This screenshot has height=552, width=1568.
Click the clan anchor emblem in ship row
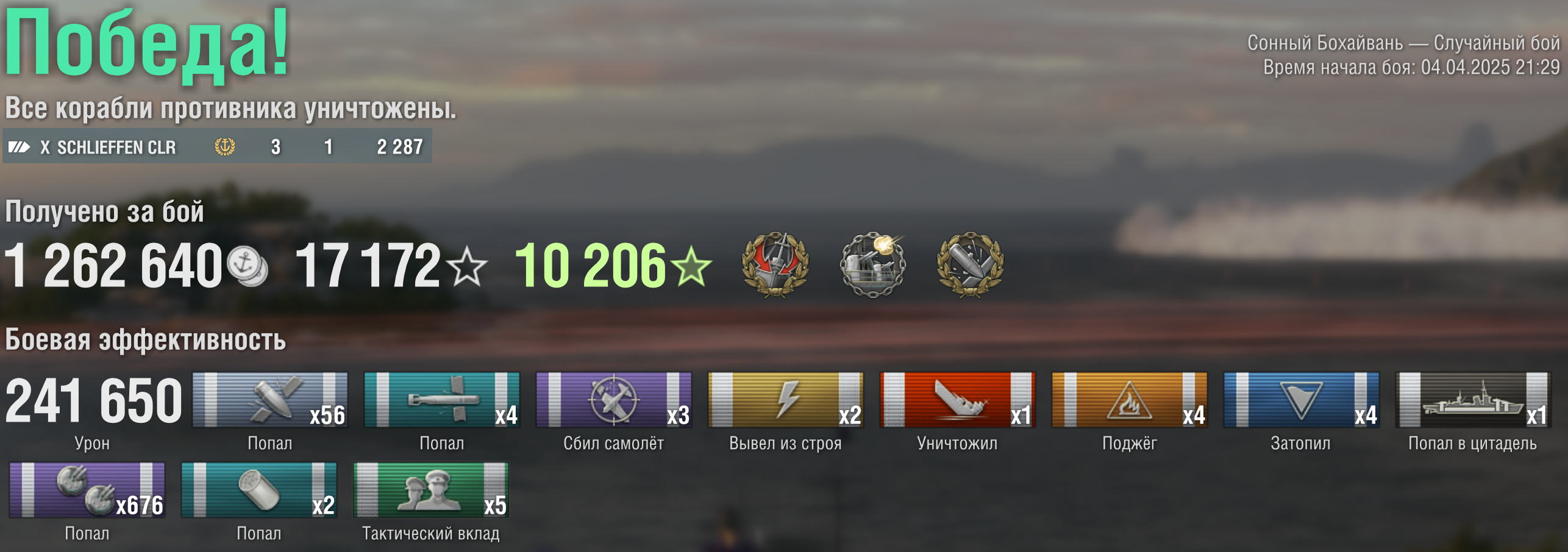pyautogui.click(x=225, y=146)
